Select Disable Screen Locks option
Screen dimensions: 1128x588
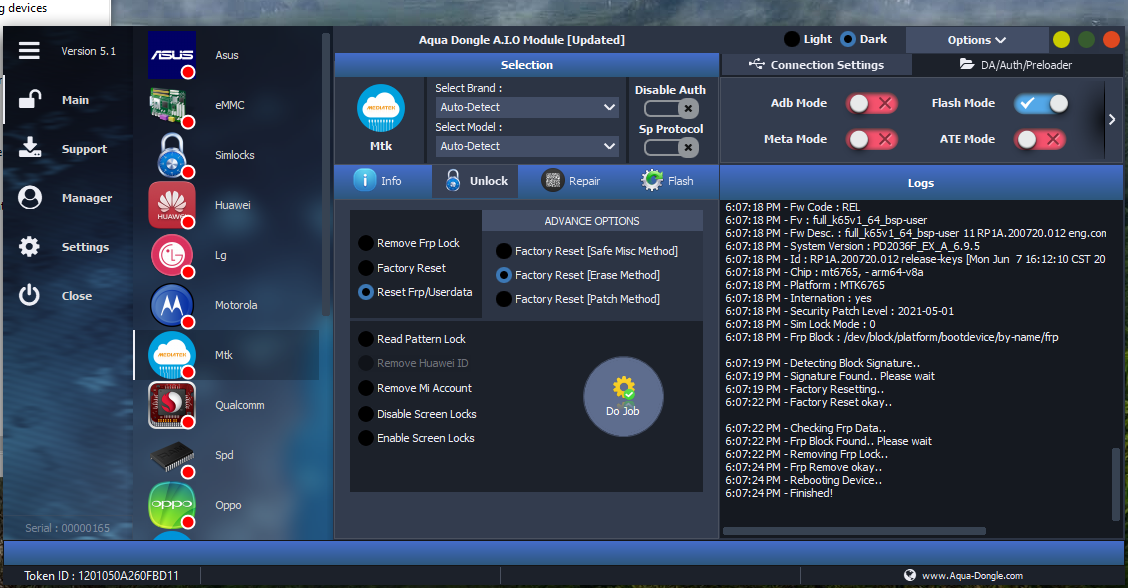point(417,414)
